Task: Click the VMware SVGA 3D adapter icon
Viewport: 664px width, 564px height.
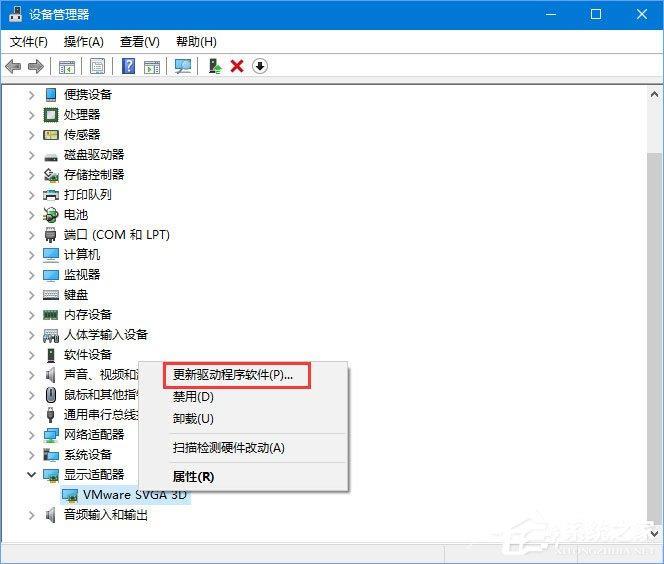Action: click(70, 495)
